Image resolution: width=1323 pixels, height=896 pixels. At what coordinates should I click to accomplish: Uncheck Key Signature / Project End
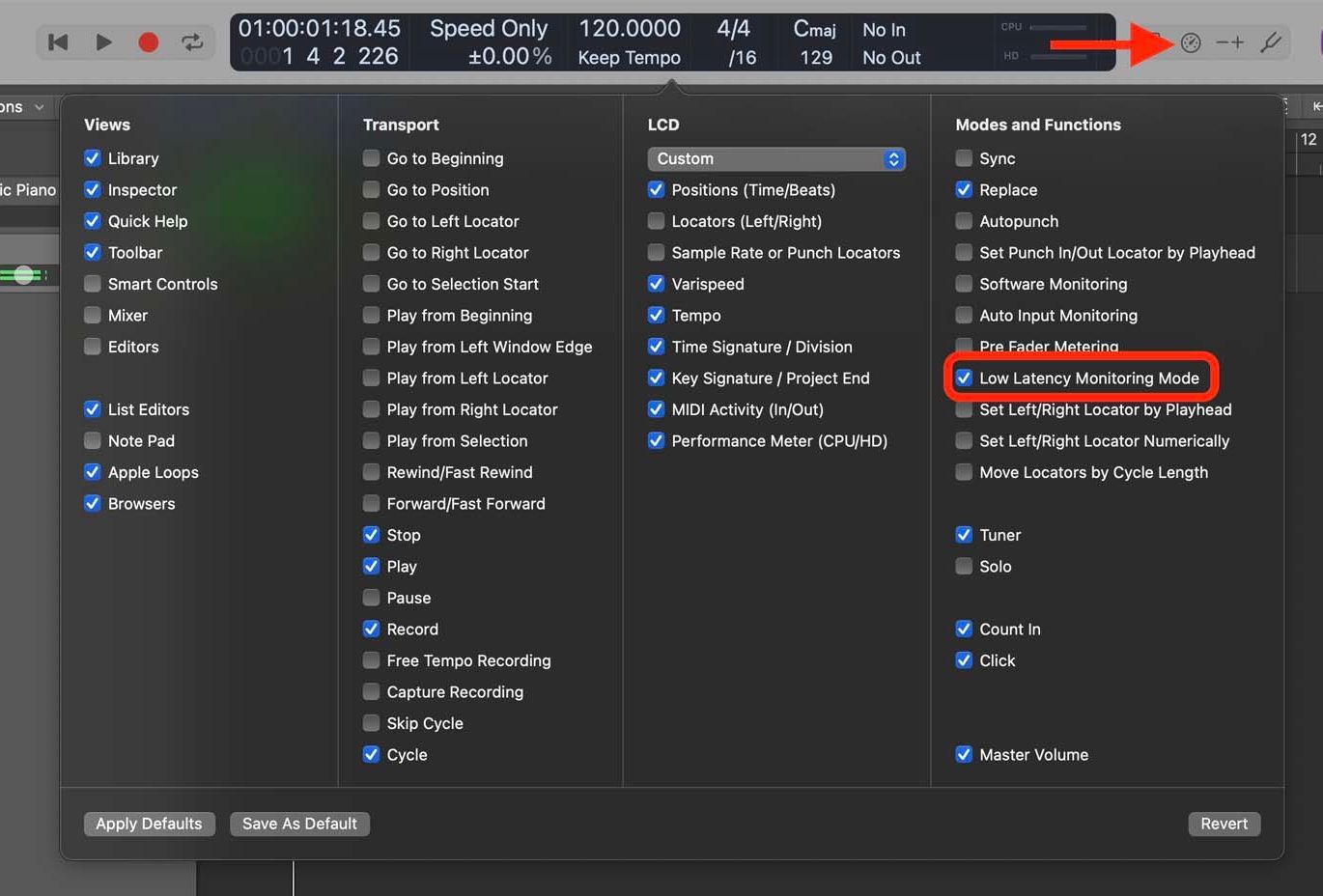[656, 378]
